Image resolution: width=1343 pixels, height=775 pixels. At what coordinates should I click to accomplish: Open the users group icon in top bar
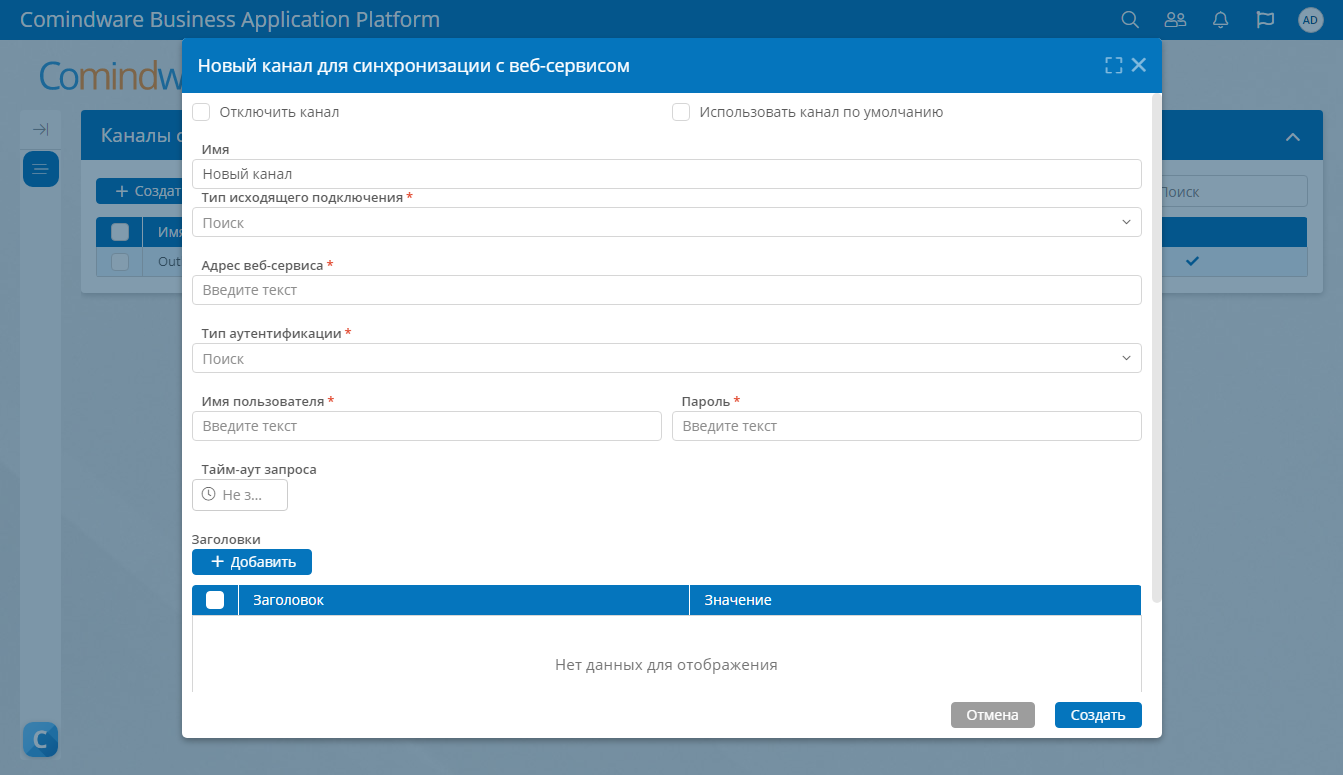click(1176, 20)
